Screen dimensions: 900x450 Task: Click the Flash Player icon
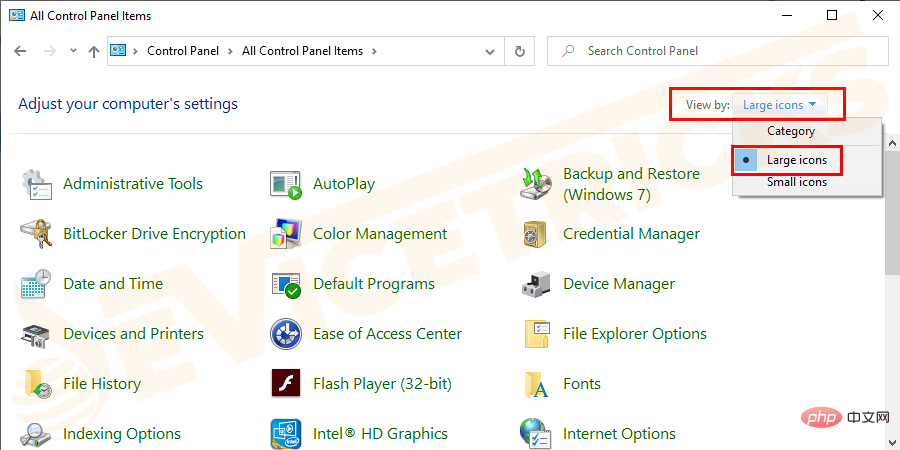[286, 384]
